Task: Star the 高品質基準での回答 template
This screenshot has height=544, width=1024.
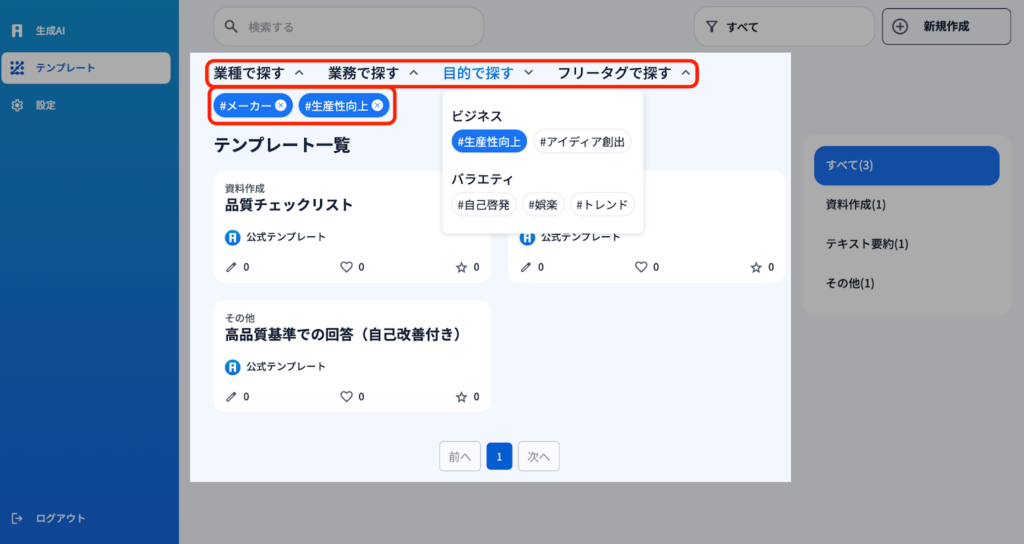Action: click(461, 396)
